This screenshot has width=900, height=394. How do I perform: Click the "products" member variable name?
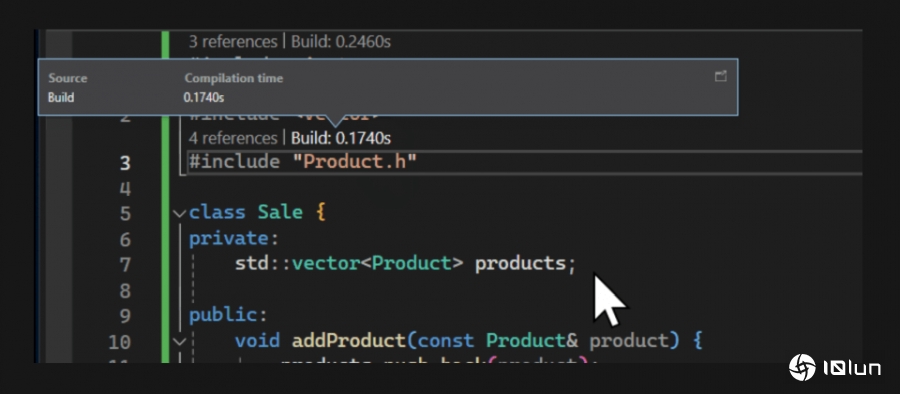coord(520,264)
